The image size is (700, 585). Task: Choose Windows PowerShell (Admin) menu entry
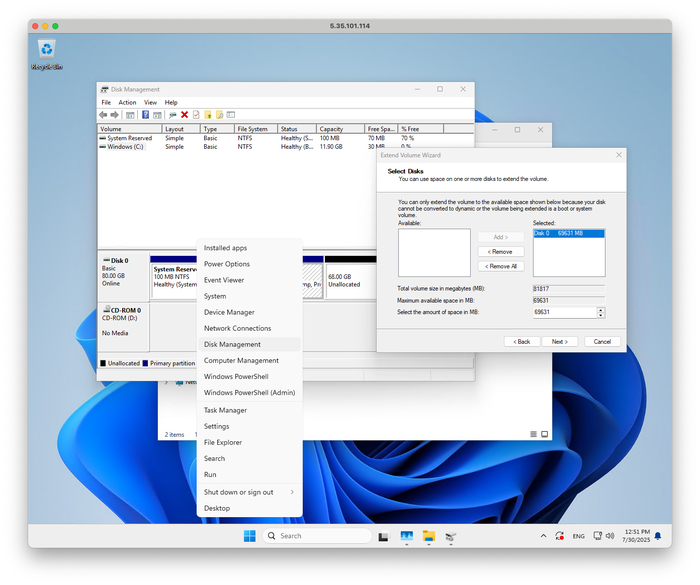[x=249, y=393]
